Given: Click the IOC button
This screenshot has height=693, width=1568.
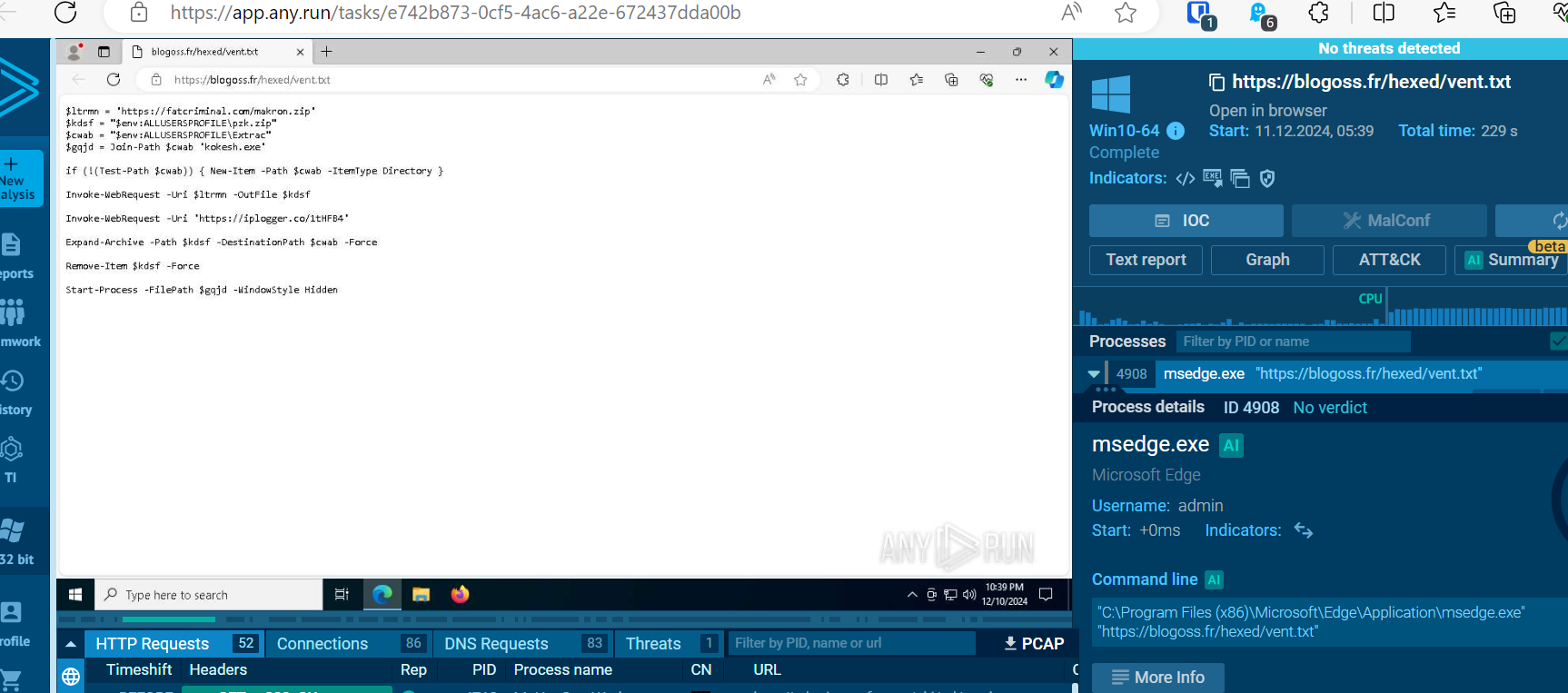Looking at the screenshot, I should pos(1186,221).
